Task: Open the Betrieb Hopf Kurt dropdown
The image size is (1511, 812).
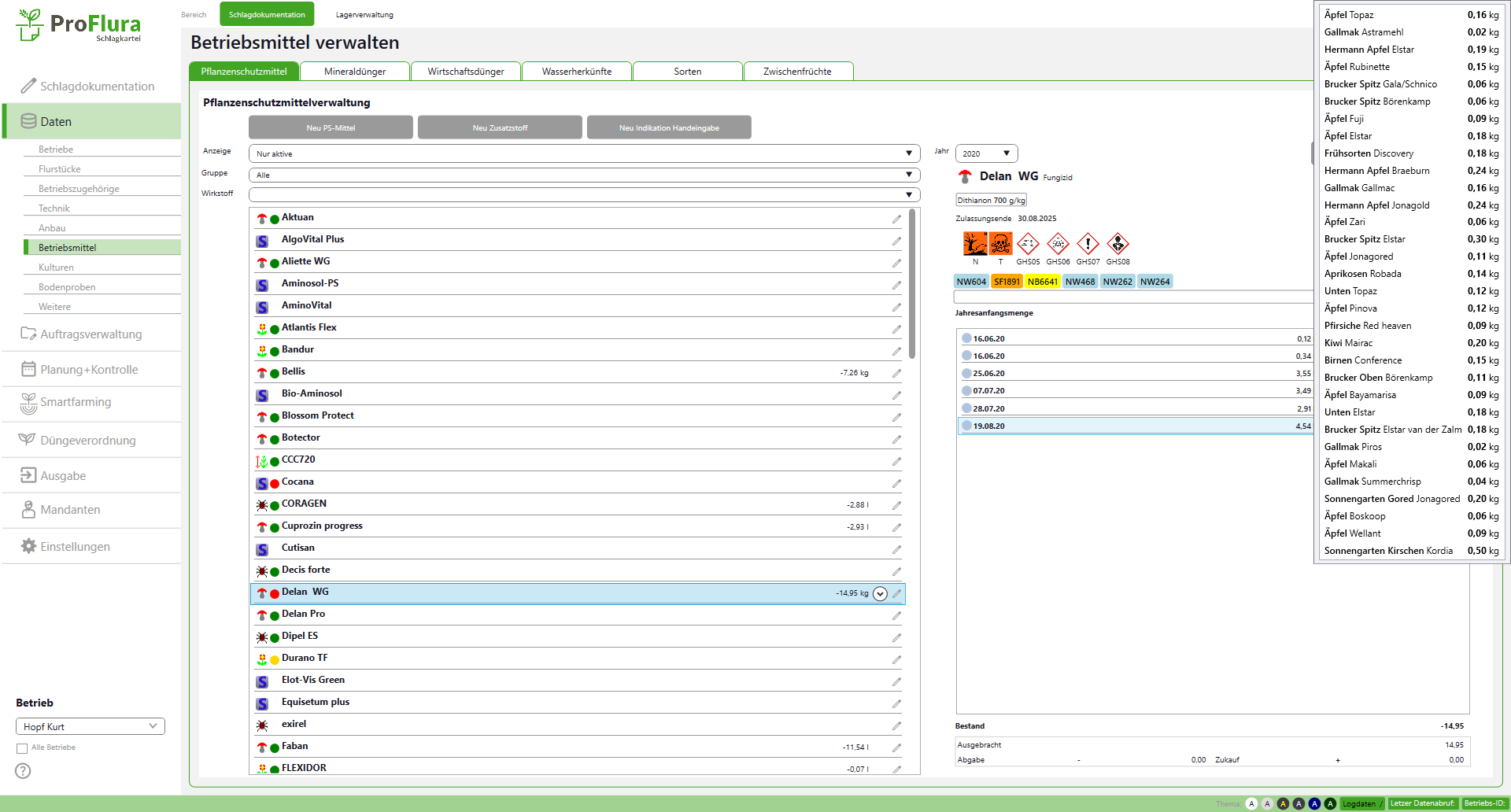Action: pyautogui.click(x=90, y=726)
